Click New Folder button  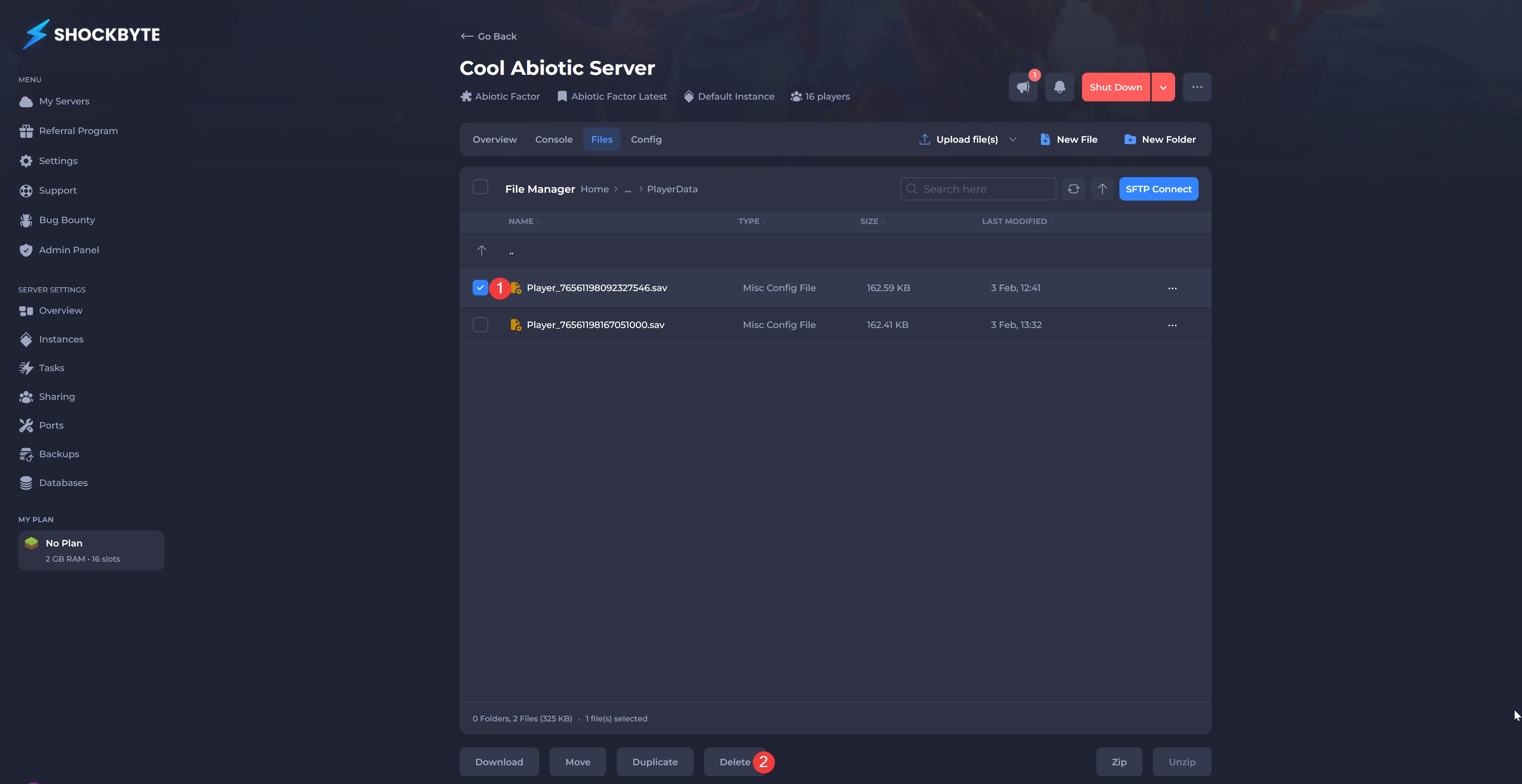point(1160,139)
